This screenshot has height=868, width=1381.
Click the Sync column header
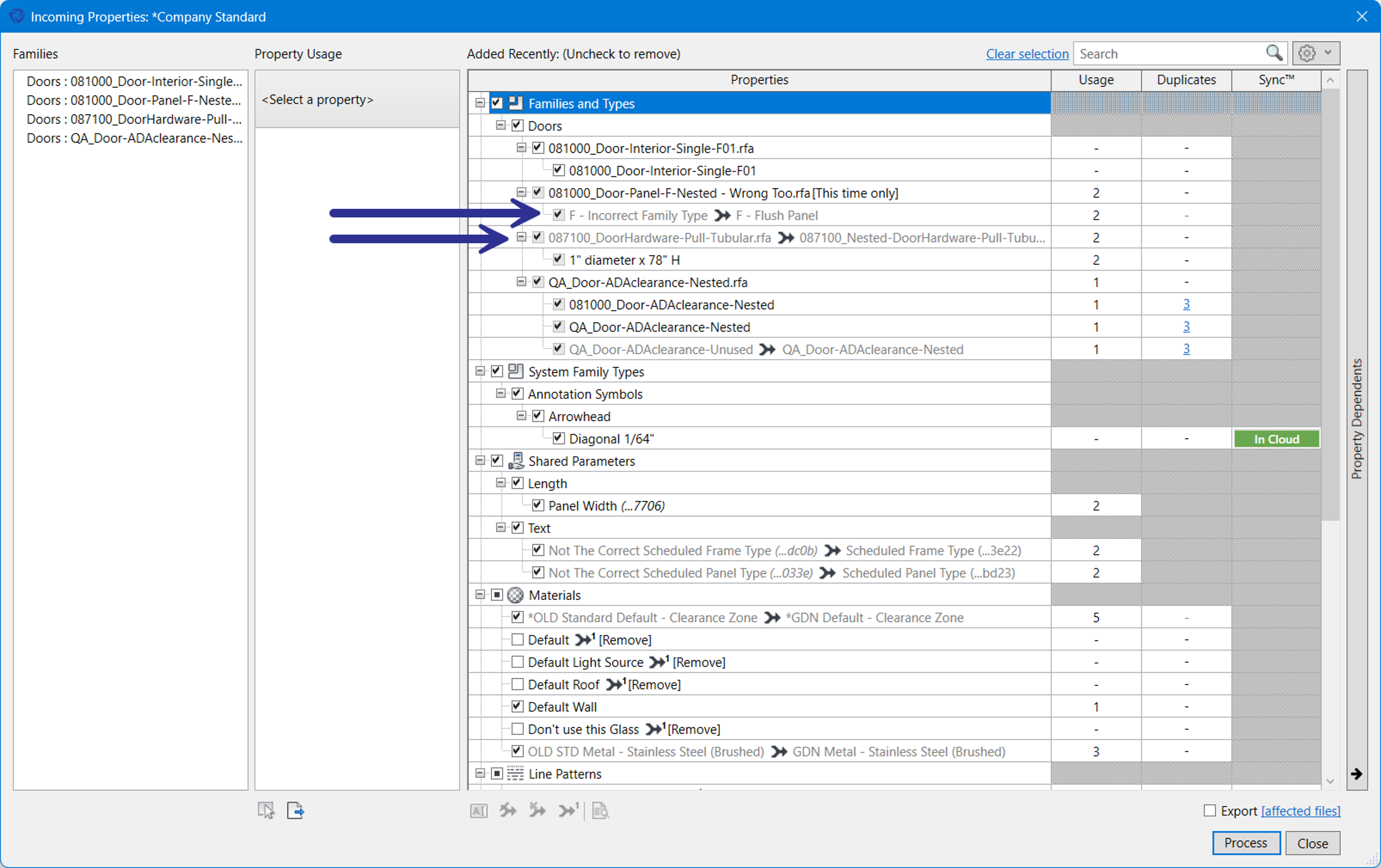tap(1276, 80)
